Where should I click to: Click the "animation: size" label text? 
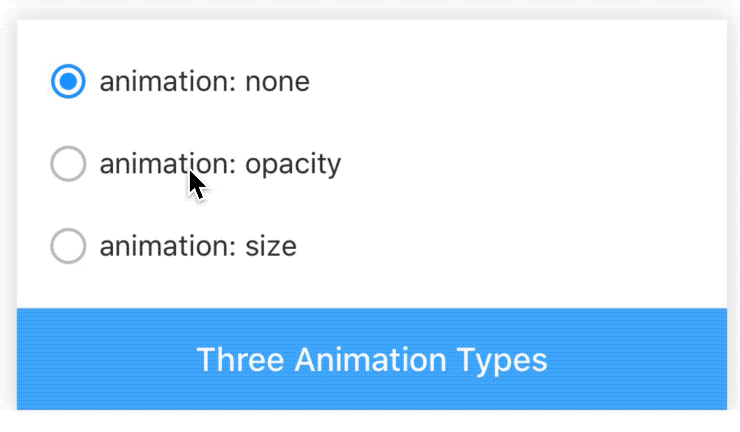(198, 246)
